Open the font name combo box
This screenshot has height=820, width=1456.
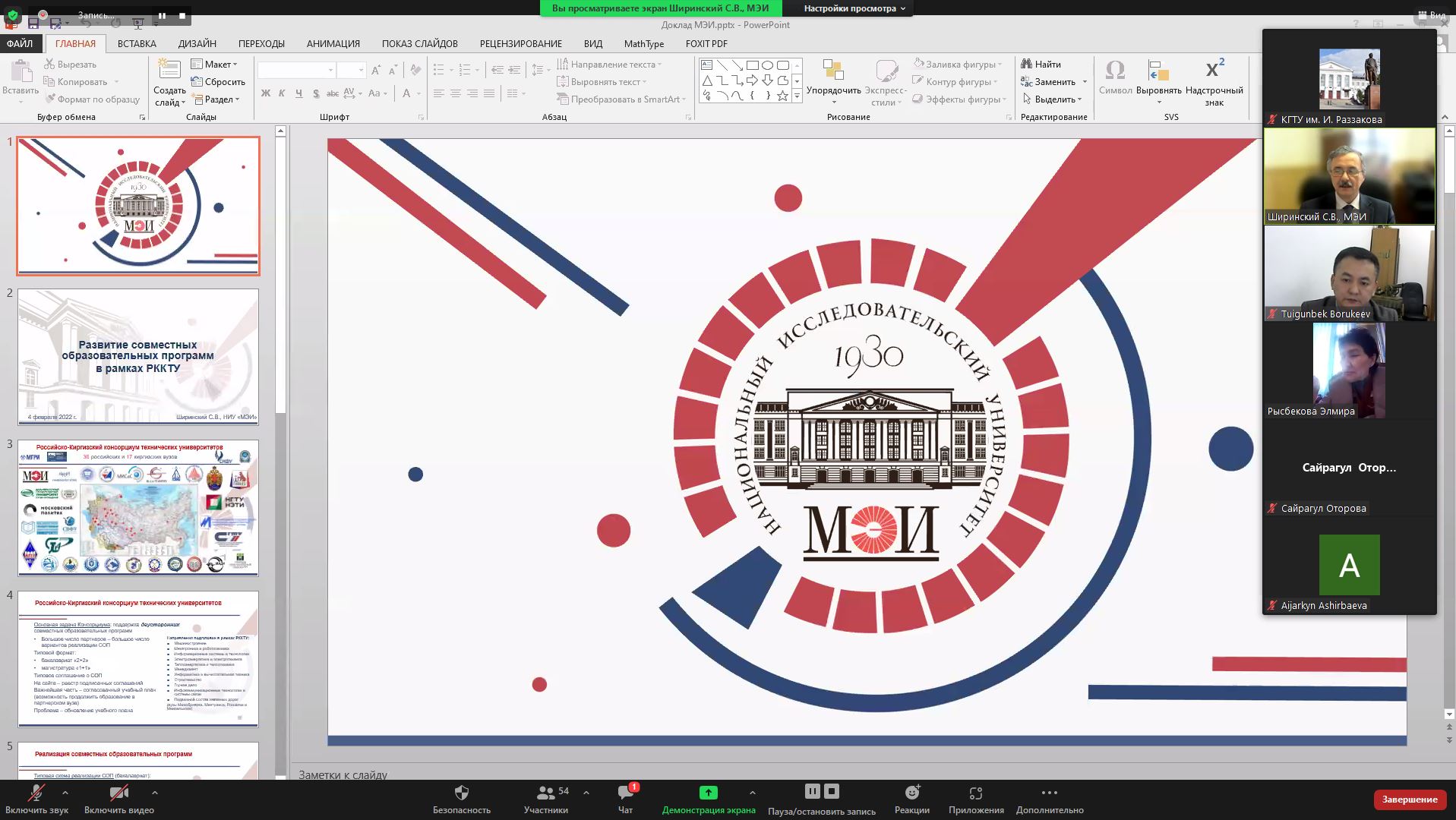296,70
